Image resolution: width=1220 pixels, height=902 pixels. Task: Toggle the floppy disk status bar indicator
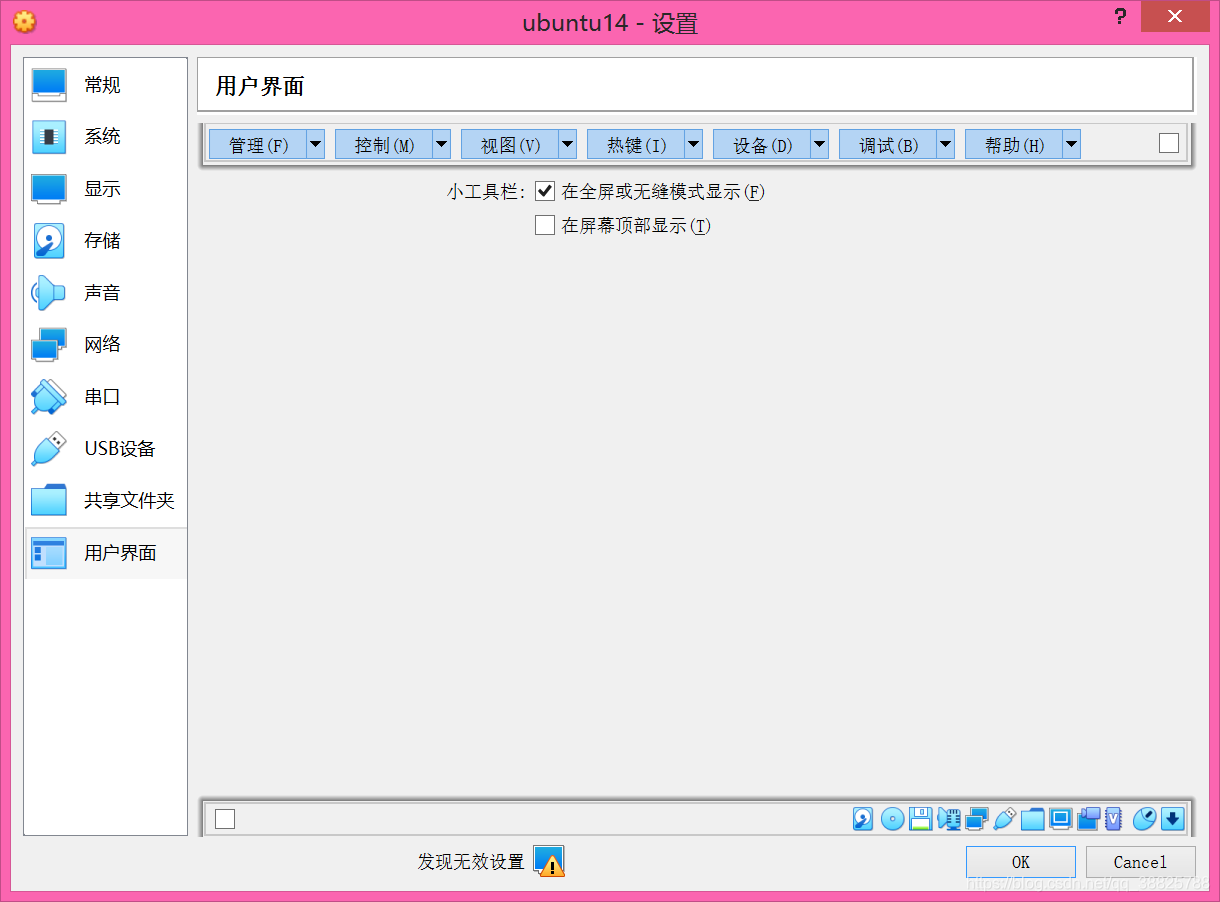(x=920, y=819)
